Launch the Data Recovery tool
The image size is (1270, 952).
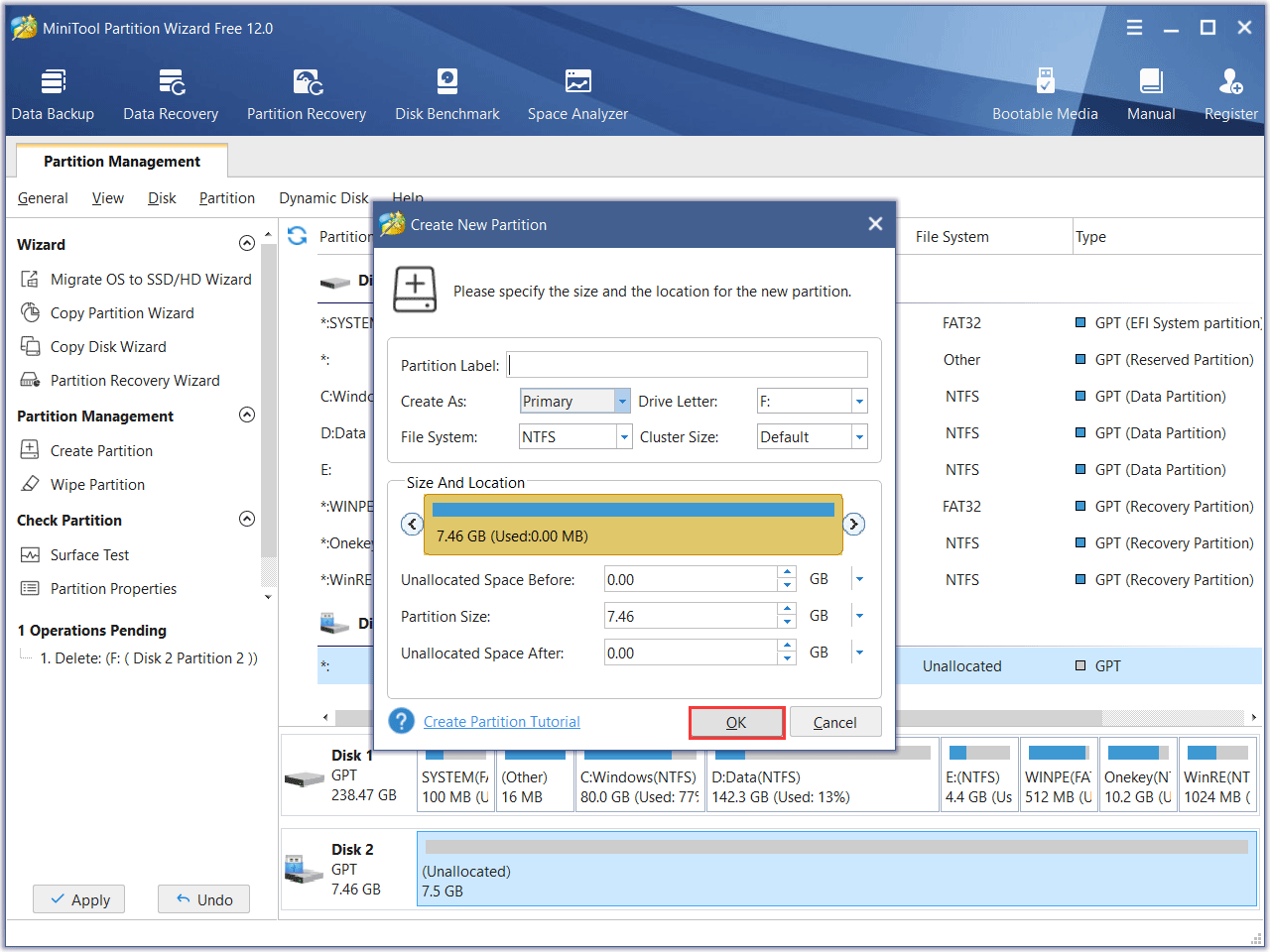pyautogui.click(x=171, y=94)
